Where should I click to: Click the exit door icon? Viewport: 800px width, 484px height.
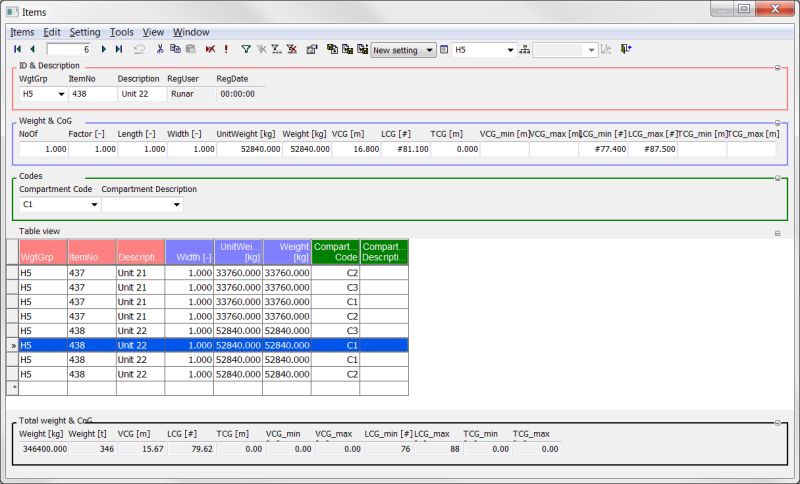click(626, 49)
